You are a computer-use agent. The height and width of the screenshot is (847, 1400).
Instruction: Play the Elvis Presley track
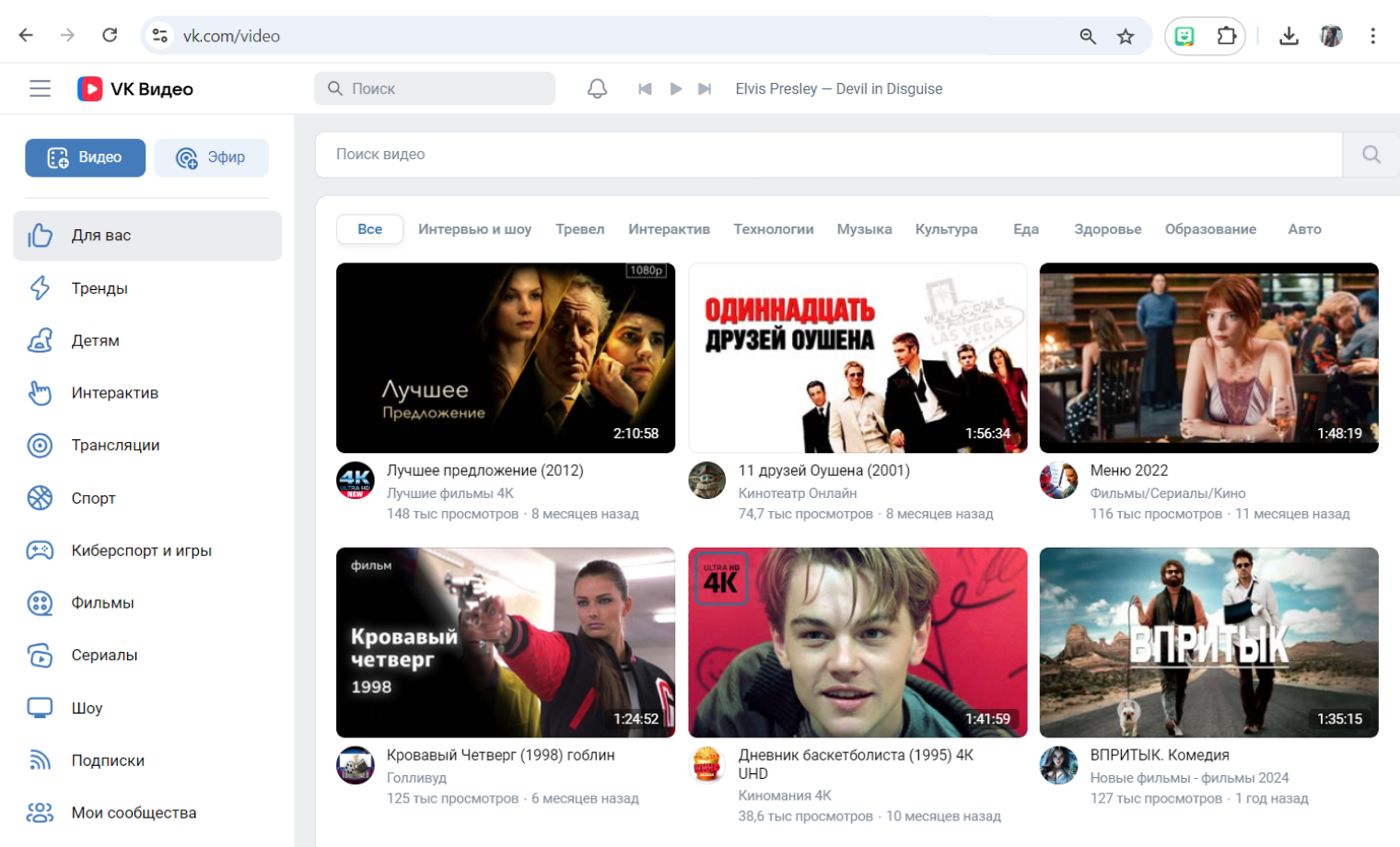pyautogui.click(x=675, y=88)
